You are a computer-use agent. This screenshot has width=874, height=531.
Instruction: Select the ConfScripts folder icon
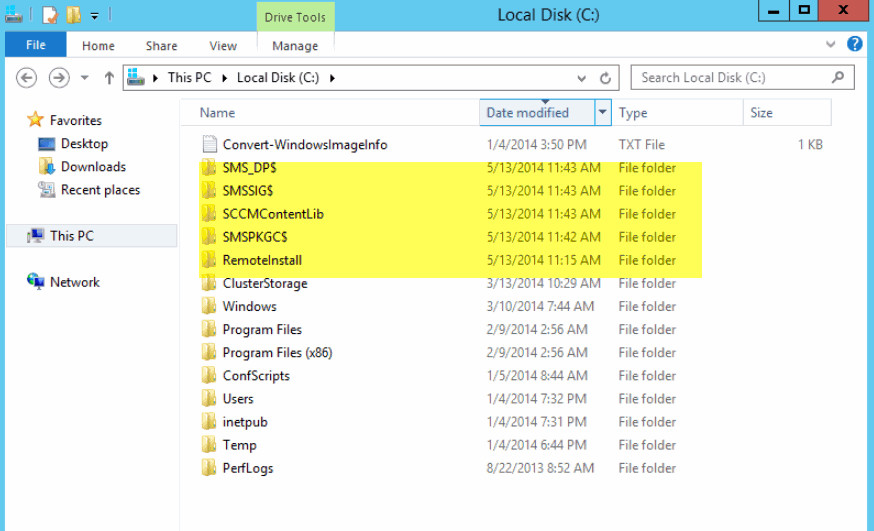[209, 376]
